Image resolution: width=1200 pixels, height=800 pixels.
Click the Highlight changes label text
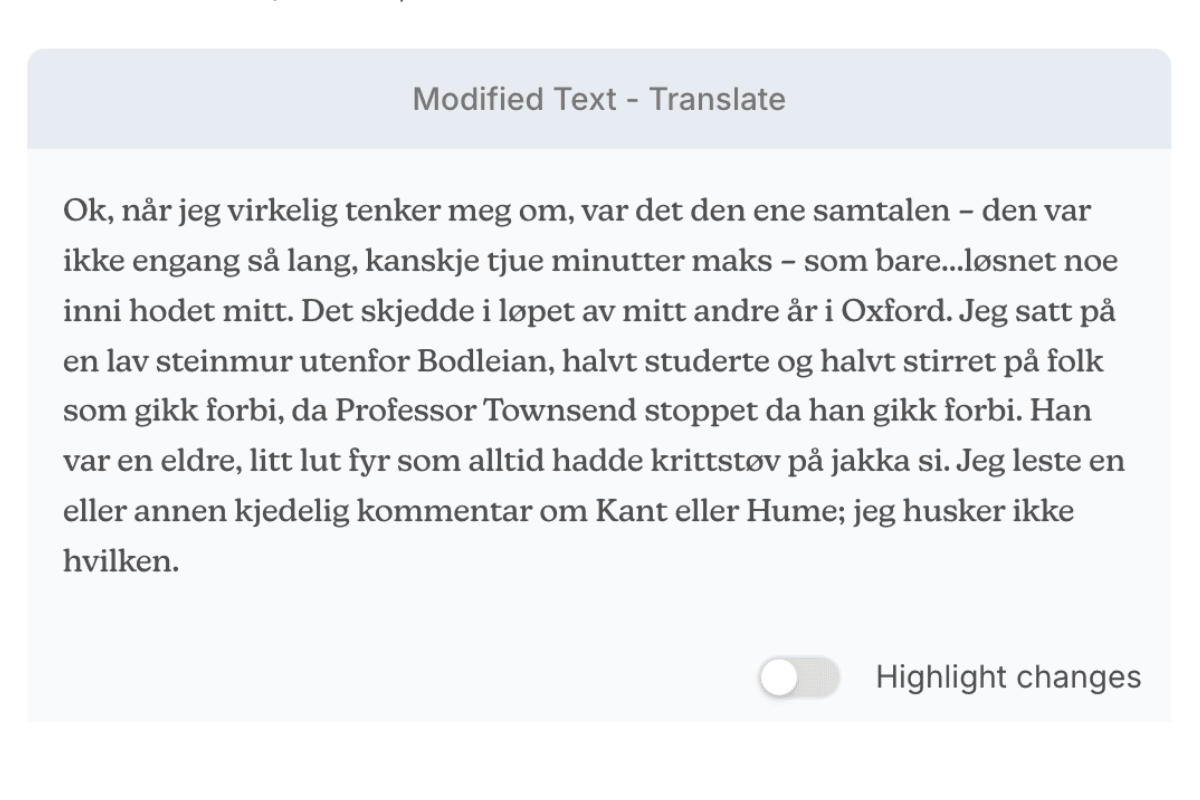1008,678
